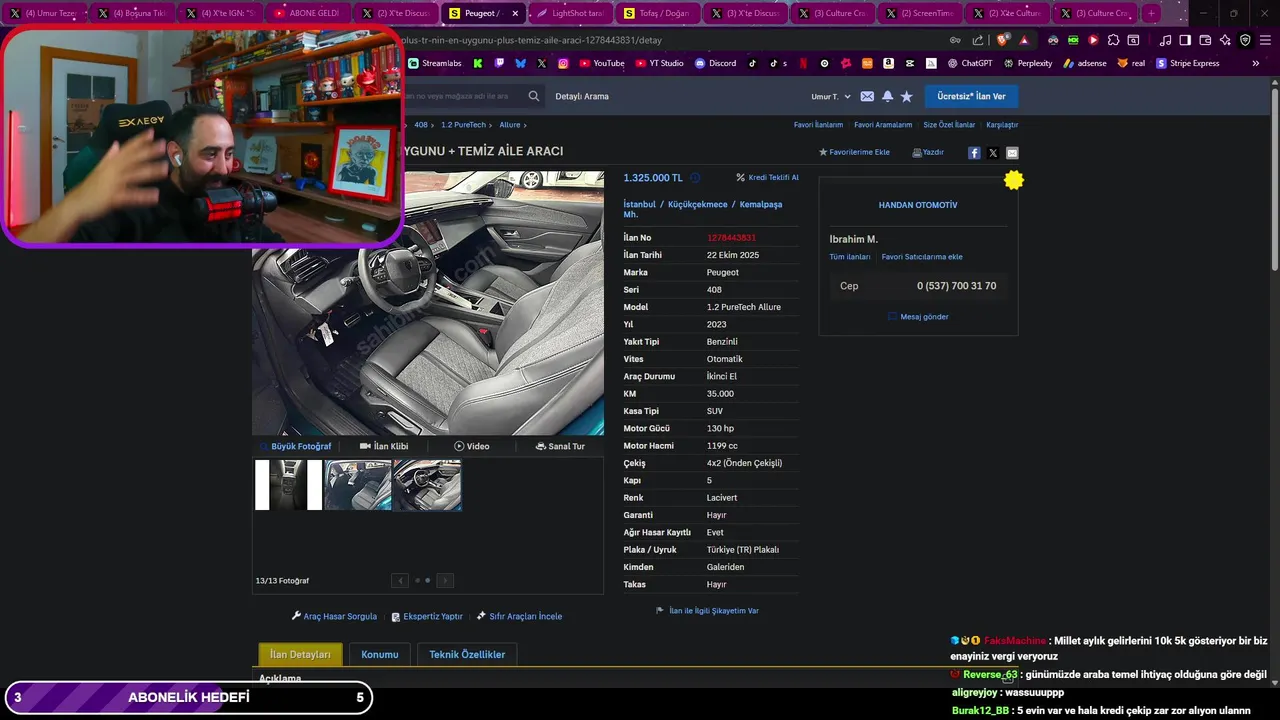
Task: Open the Netflix bookmark icon
Action: click(x=802, y=63)
